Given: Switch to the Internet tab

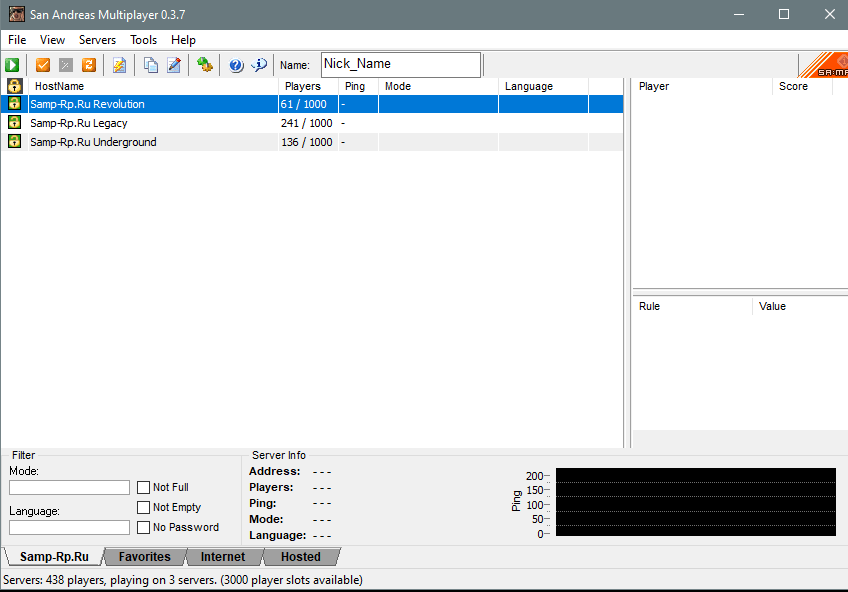Looking at the screenshot, I should pyautogui.click(x=222, y=557).
